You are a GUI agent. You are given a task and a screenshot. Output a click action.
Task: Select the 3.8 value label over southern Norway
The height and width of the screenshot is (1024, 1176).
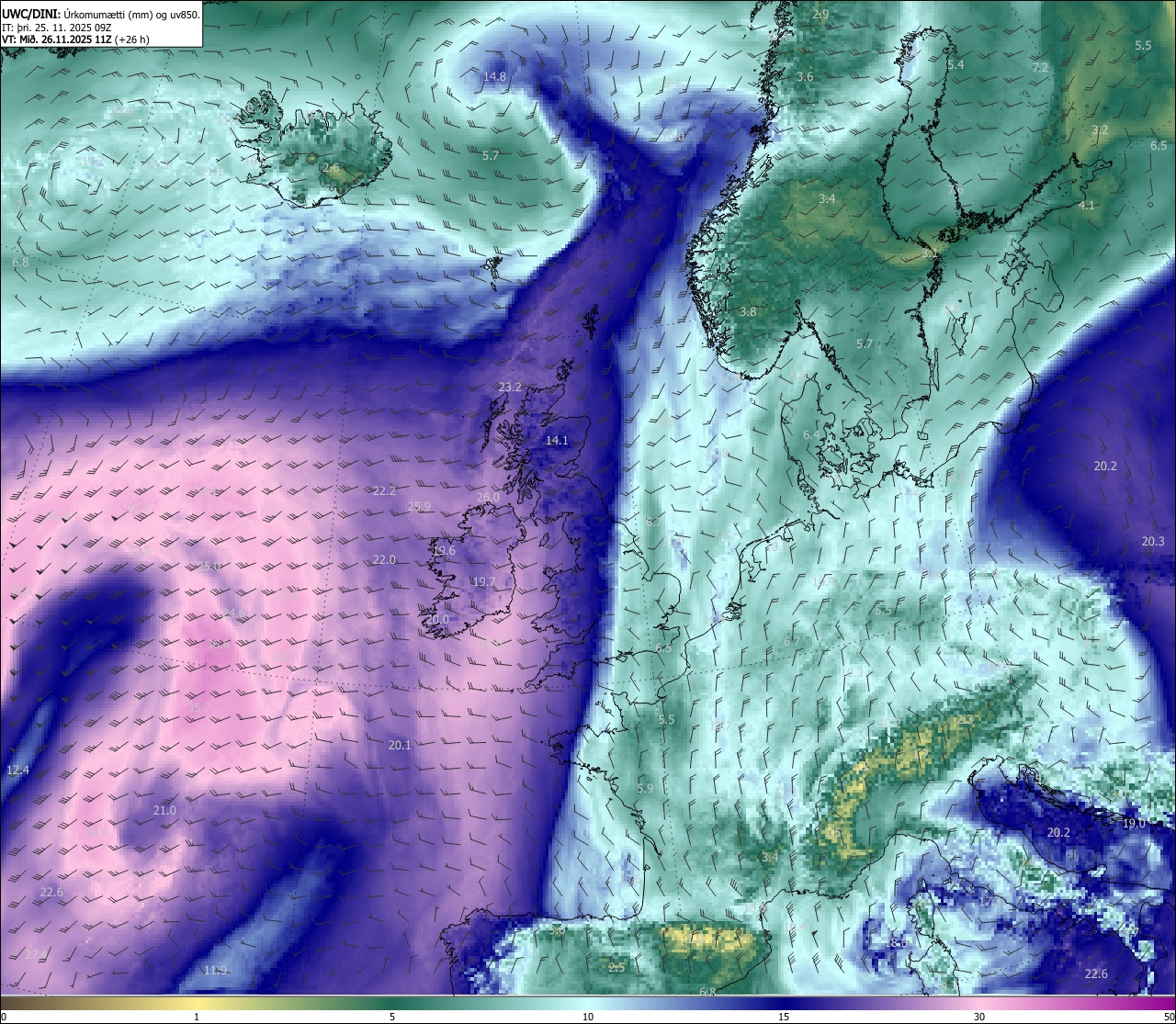coord(748,311)
